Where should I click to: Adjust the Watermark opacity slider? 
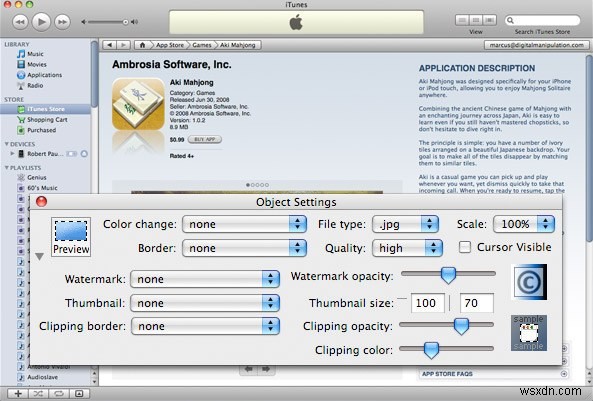pyautogui.click(x=449, y=275)
